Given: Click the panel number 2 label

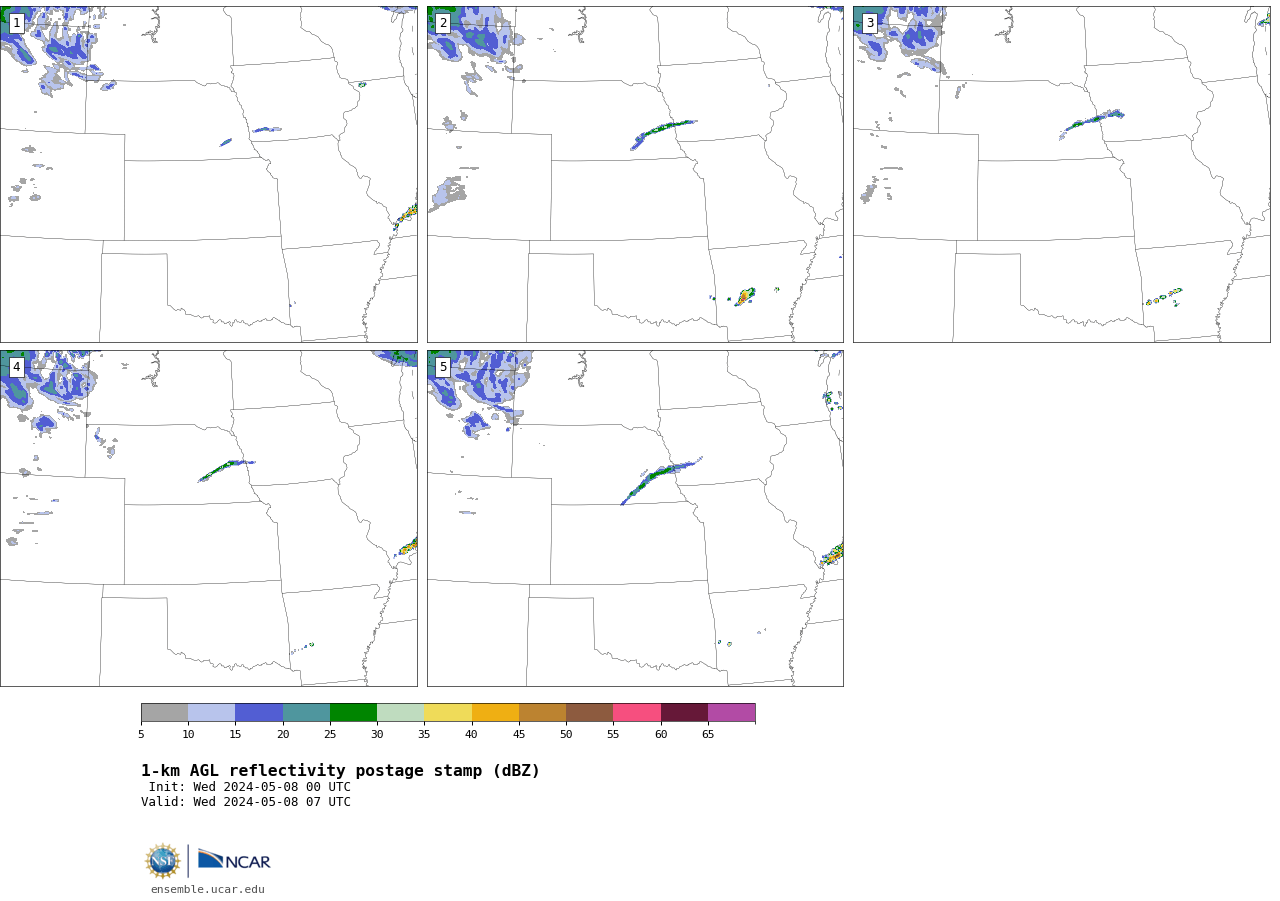Looking at the screenshot, I should coord(443,23).
